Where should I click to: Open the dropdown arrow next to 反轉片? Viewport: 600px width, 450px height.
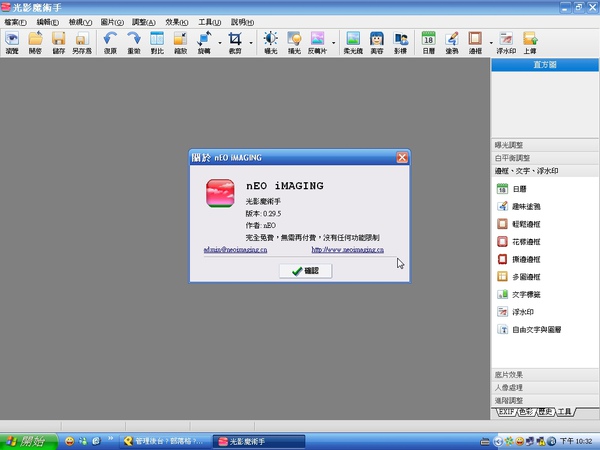click(x=334, y=42)
